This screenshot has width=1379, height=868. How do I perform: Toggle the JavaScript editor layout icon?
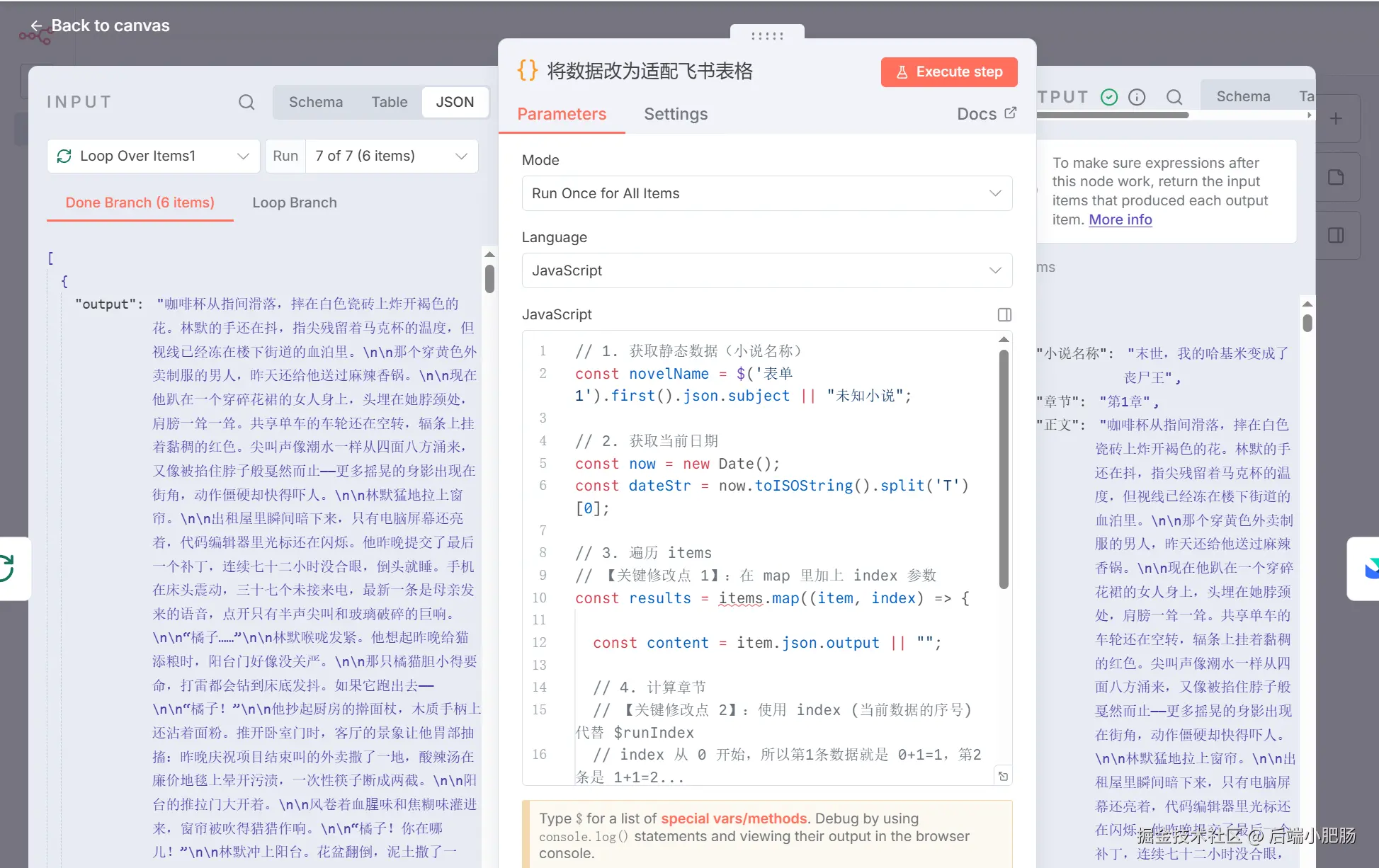(x=1004, y=314)
